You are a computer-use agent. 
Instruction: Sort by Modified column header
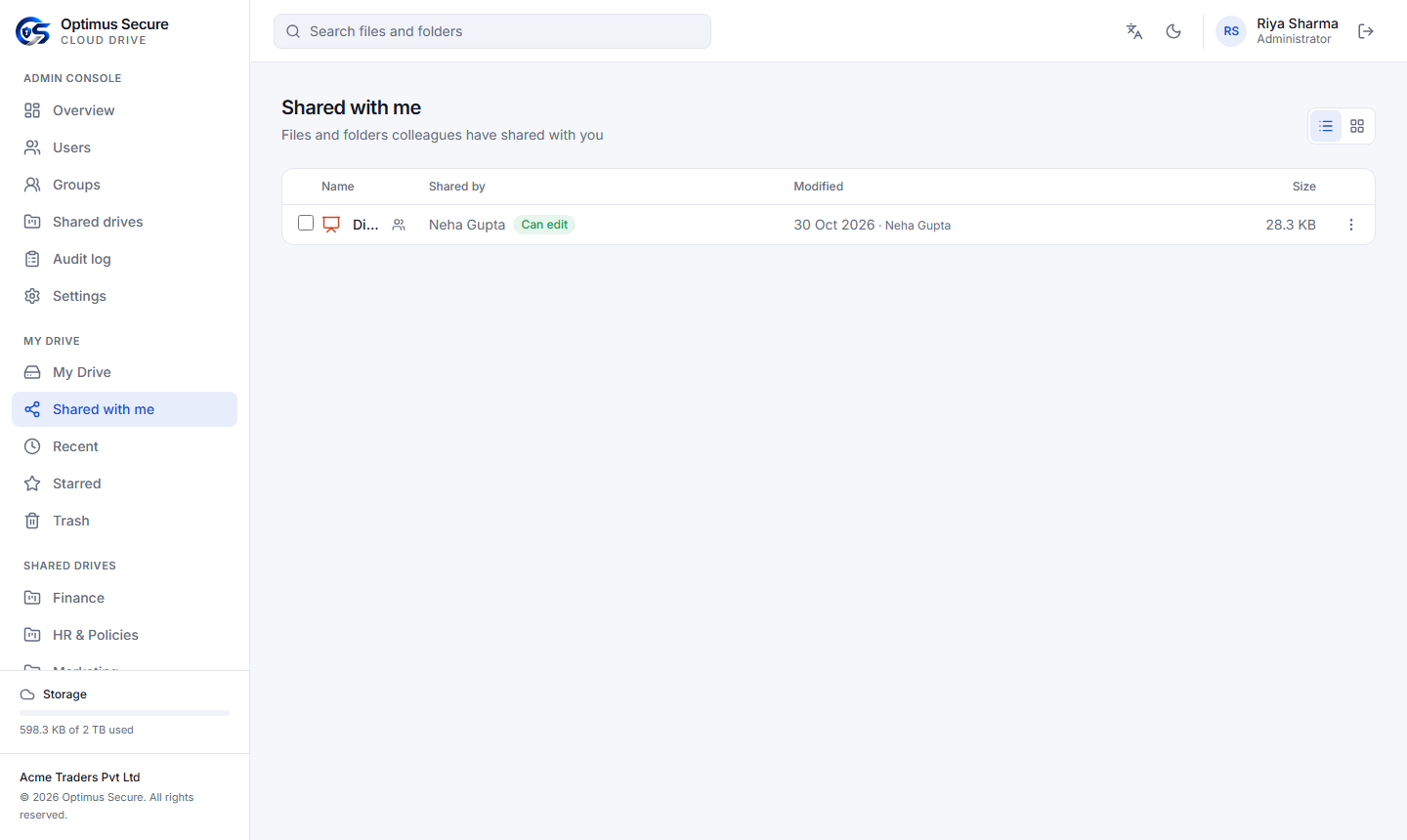(x=819, y=187)
